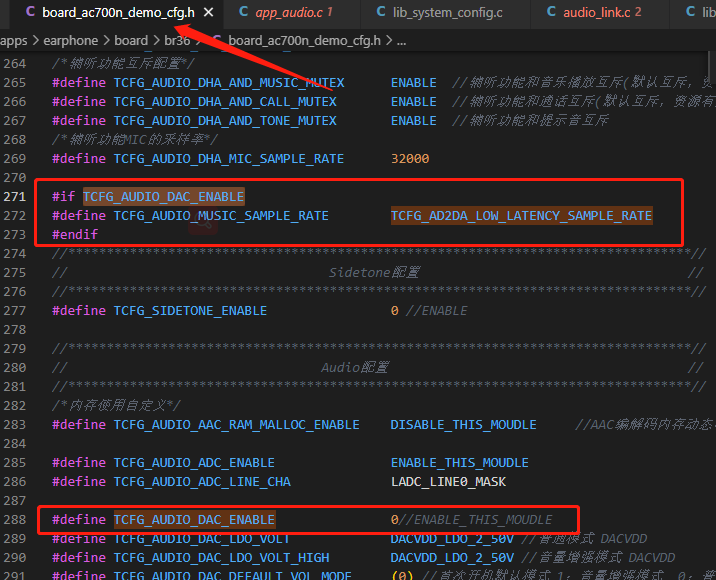Open the breadcrumb ellipsis symbol dropdown

(x=401, y=41)
